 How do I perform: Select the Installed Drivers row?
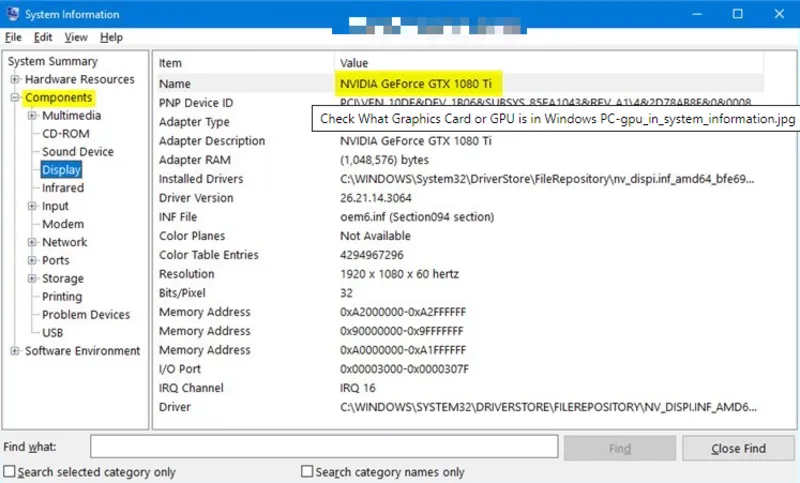tap(459, 179)
